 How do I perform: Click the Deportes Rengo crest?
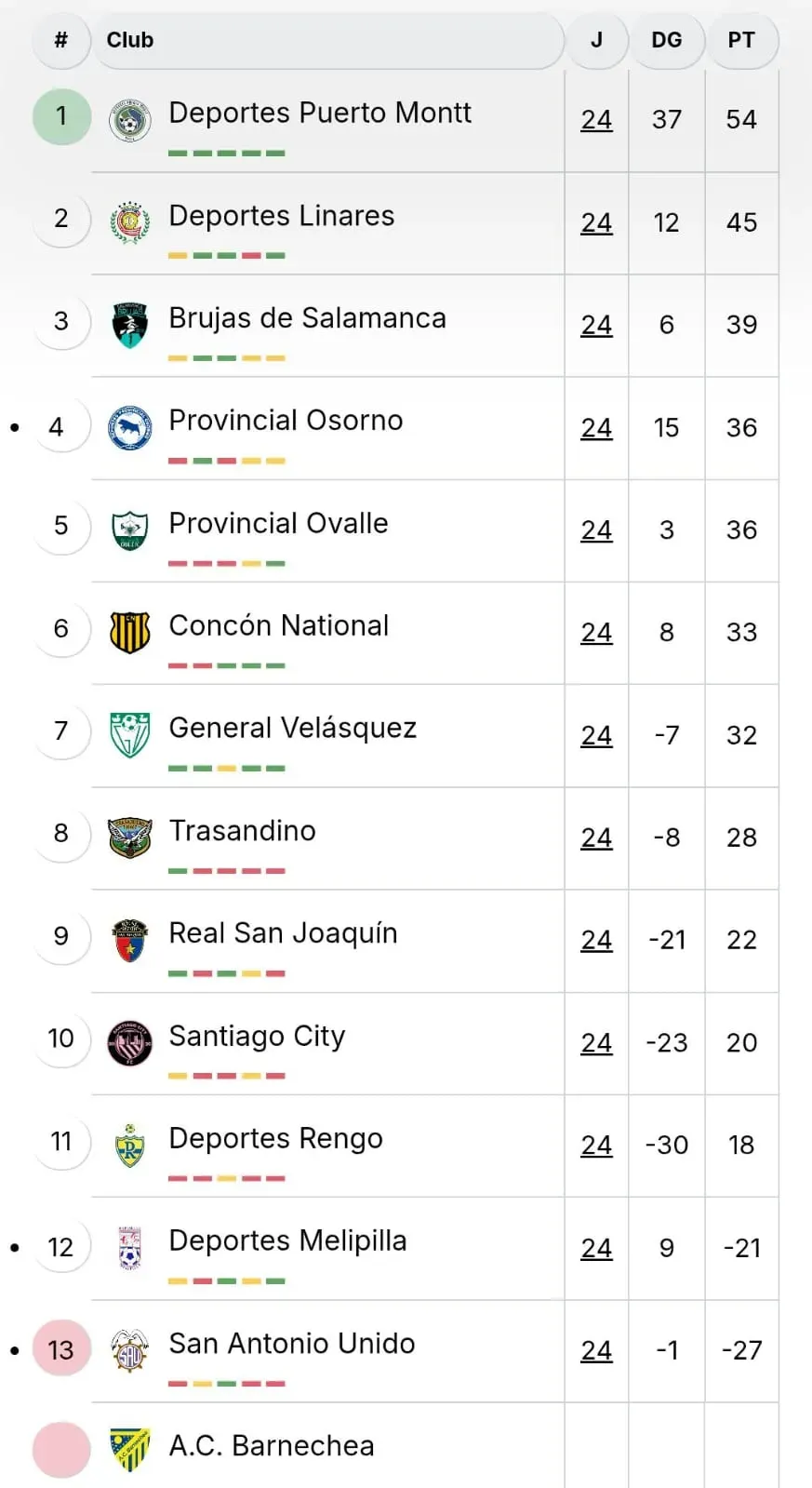(x=129, y=1146)
